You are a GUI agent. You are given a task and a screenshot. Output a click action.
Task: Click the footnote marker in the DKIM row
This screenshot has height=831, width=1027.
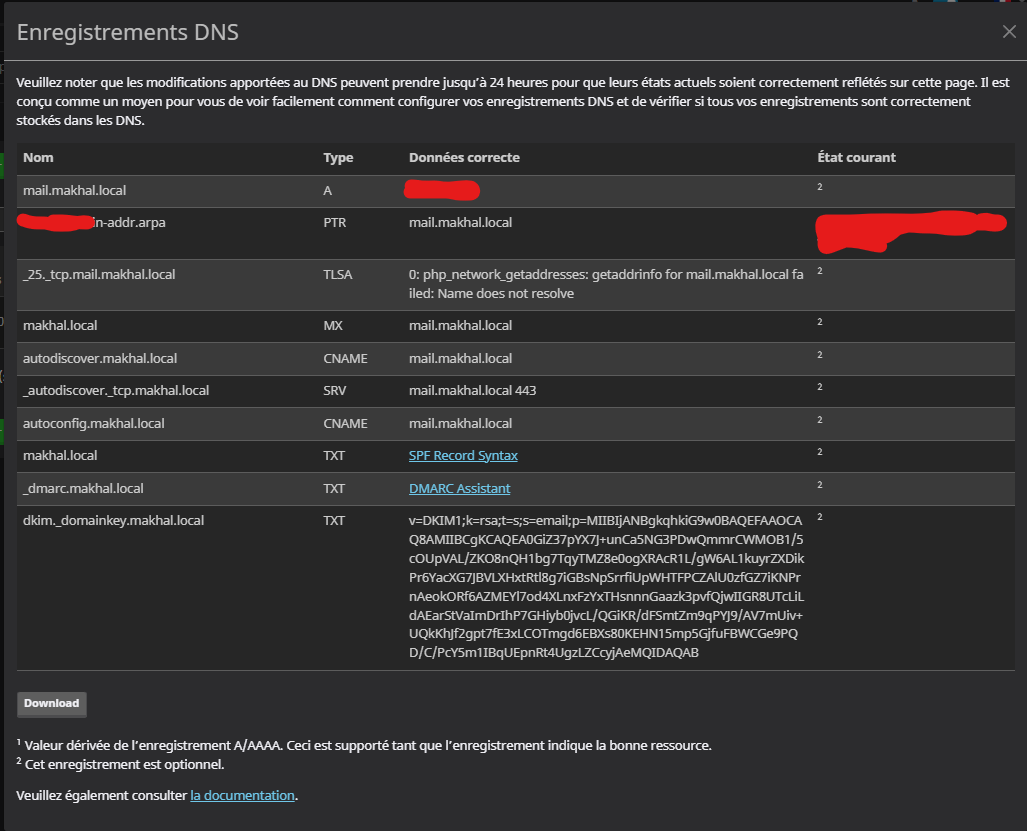pyautogui.click(x=819, y=517)
